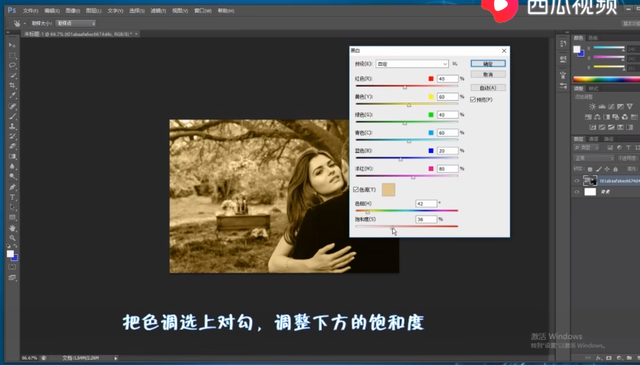Viewport: 640px width, 365px height.
Task: Open the sample size dropdown in options bar
Action: [76, 23]
